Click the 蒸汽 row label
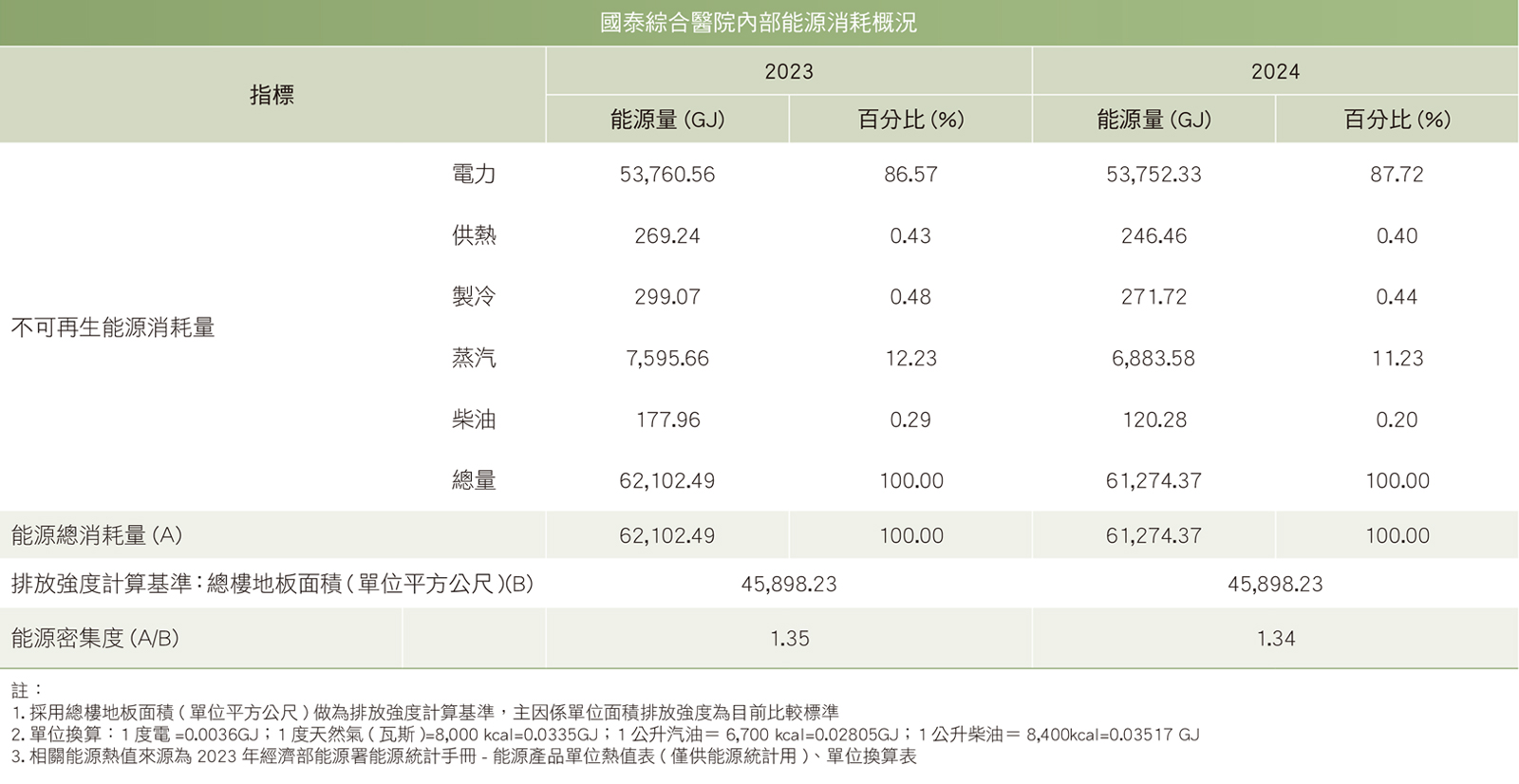 click(x=474, y=358)
